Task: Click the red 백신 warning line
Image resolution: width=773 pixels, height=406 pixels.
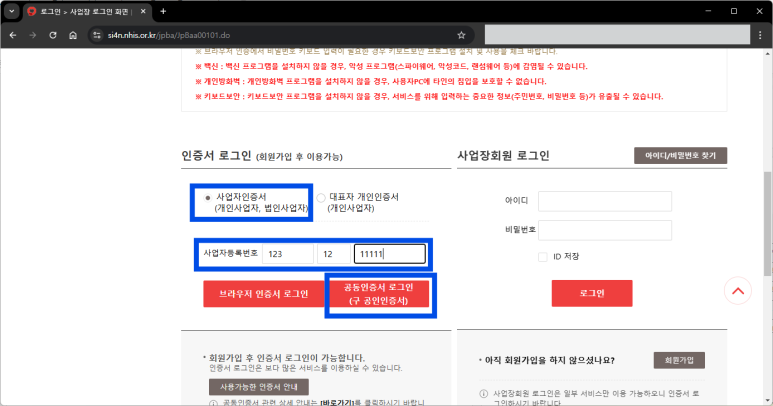Action: tap(391, 66)
